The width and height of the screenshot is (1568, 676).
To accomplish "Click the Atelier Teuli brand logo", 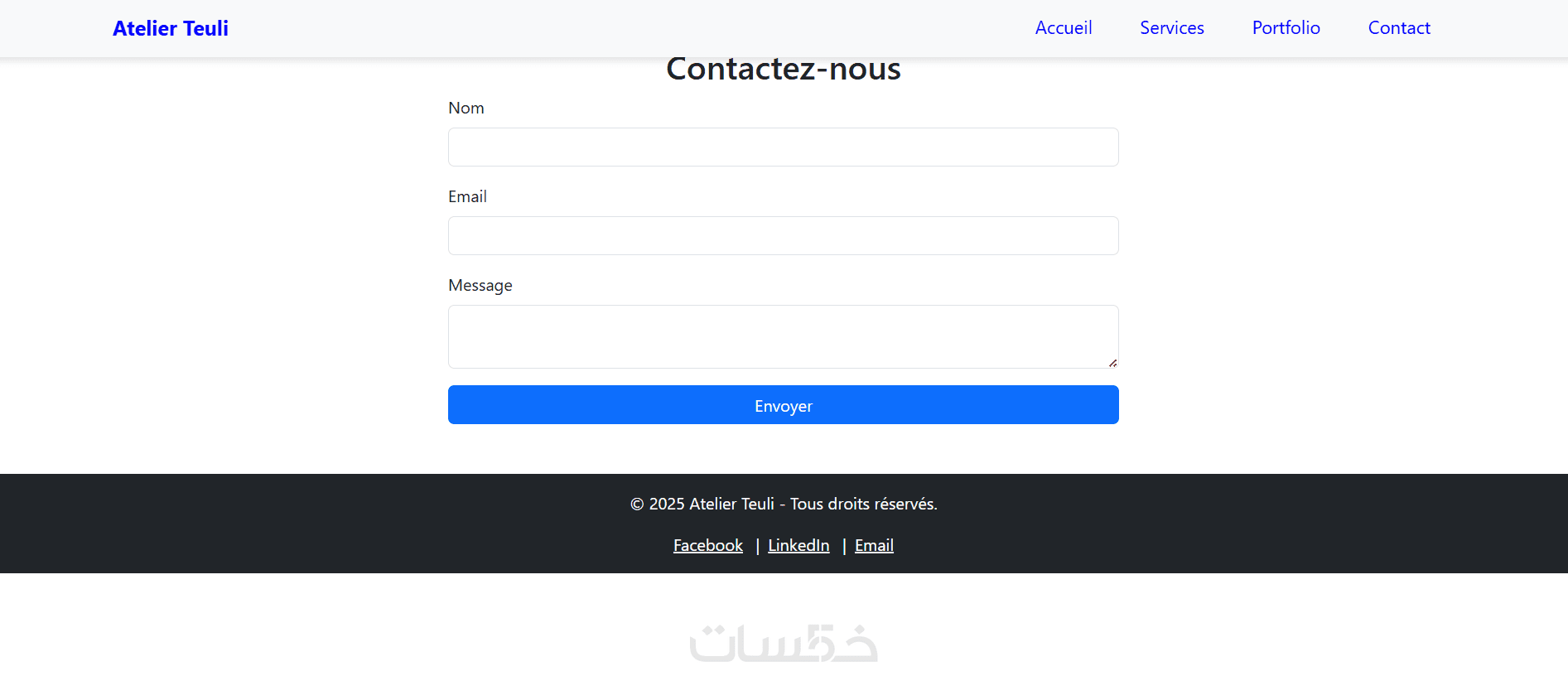I will click(x=171, y=28).
